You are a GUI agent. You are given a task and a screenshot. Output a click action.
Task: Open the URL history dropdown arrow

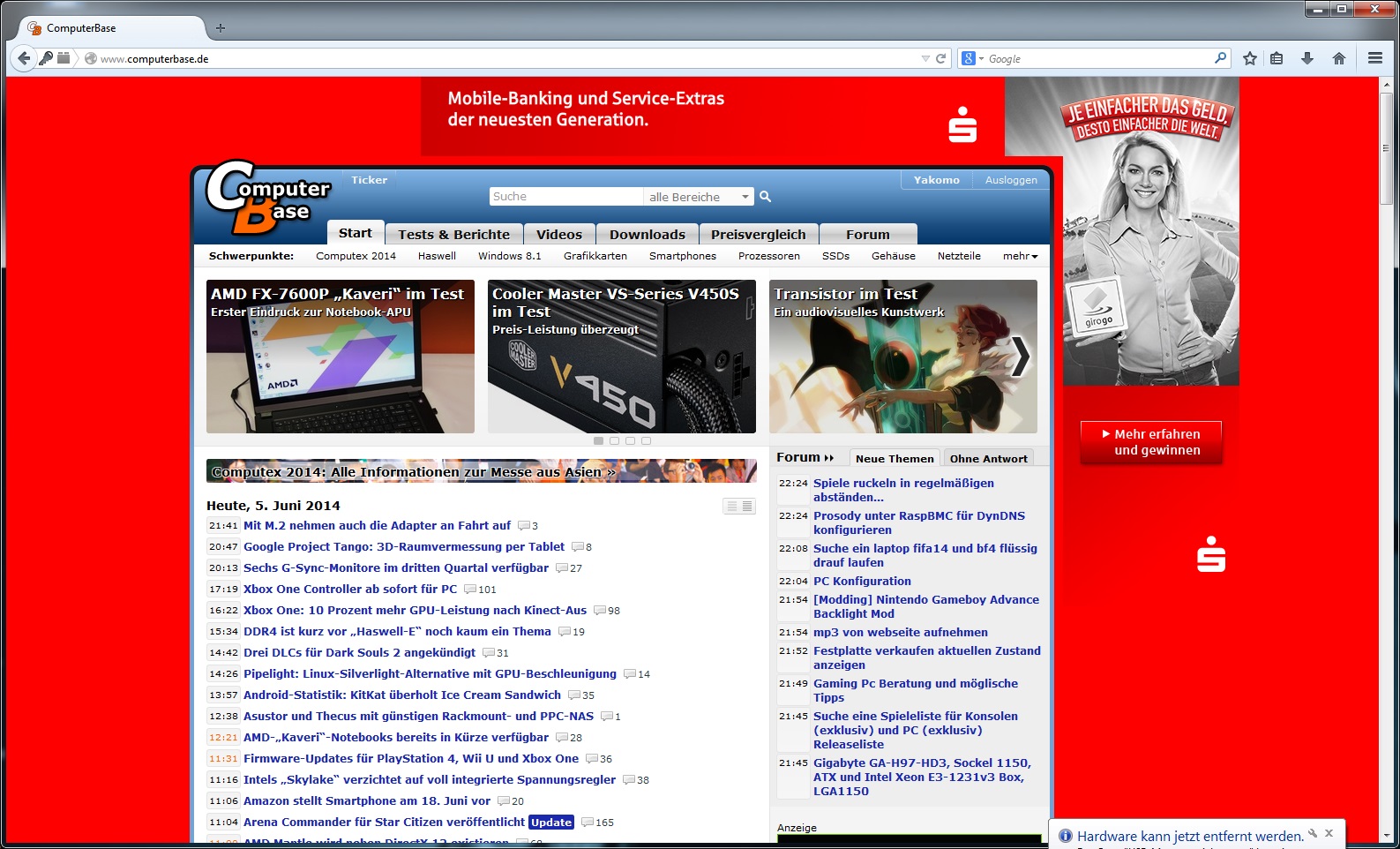[925, 58]
